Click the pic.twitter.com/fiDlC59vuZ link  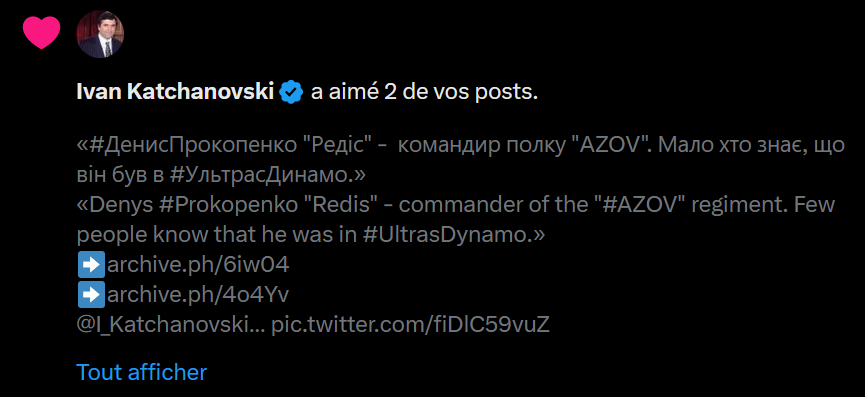(410, 325)
